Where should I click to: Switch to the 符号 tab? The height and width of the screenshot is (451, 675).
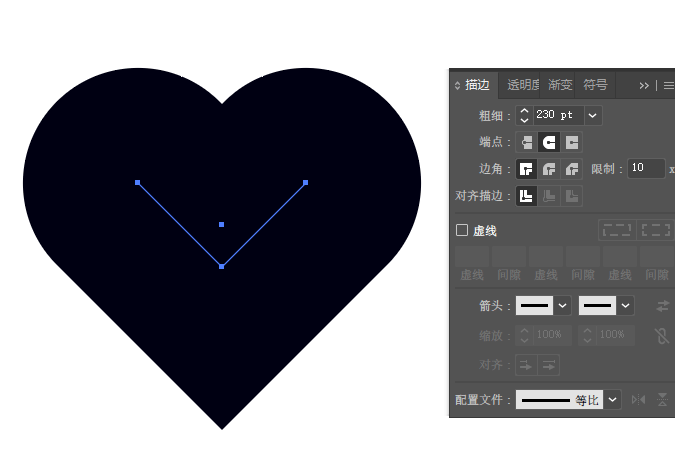tap(595, 85)
